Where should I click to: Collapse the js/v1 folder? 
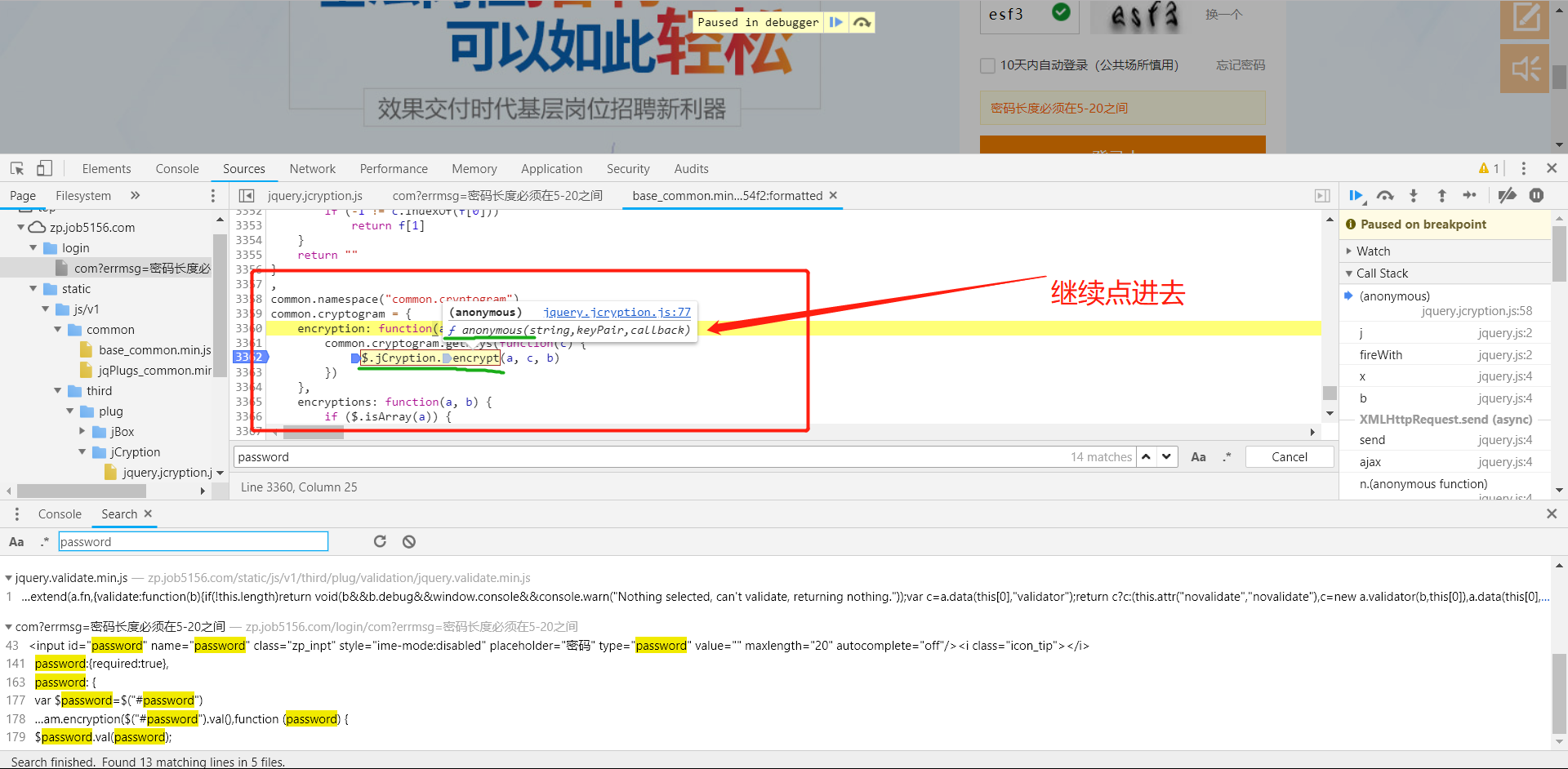pyautogui.click(x=45, y=309)
